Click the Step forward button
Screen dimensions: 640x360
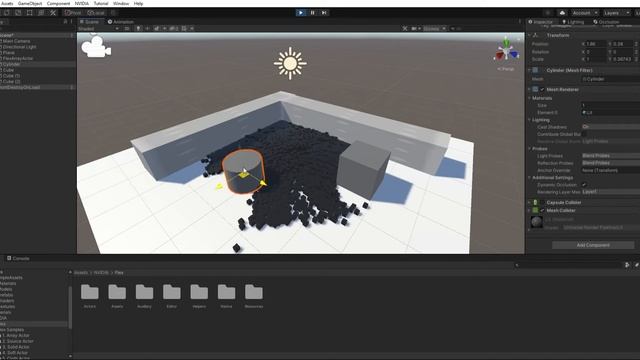pos(324,13)
